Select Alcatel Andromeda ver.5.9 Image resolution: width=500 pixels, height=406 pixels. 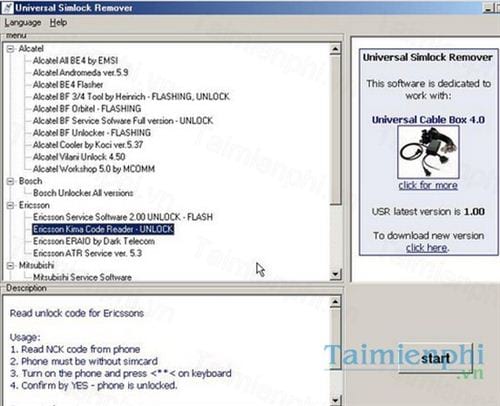pyautogui.click(x=80, y=73)
